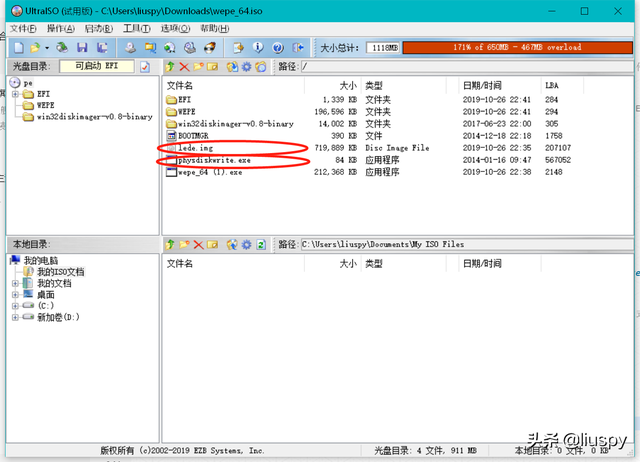Click the Add to image icon in local toolbar
Screen dimensions: 640x462
232,244
